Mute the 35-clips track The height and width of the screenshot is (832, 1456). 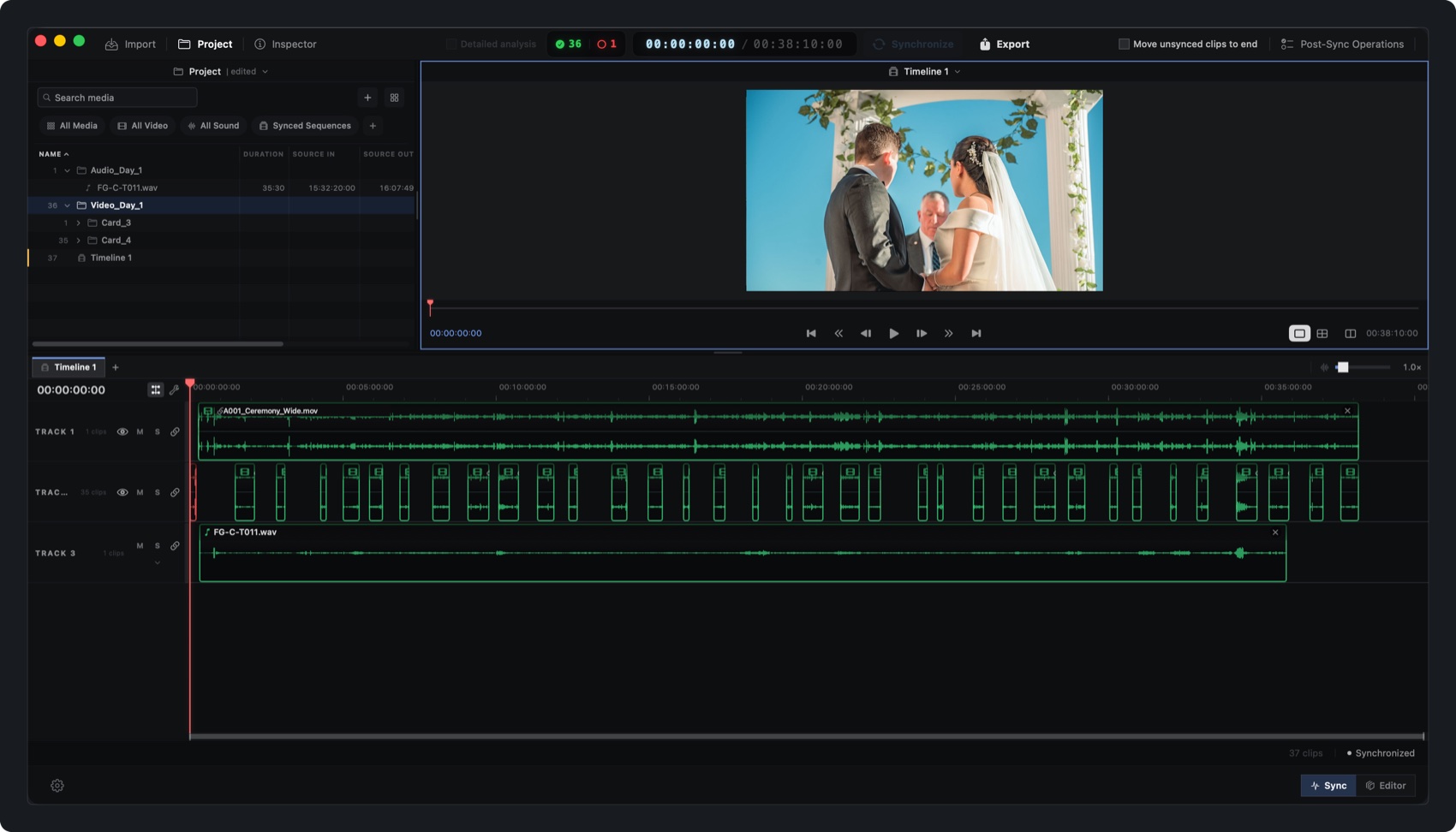pos(140,493)
